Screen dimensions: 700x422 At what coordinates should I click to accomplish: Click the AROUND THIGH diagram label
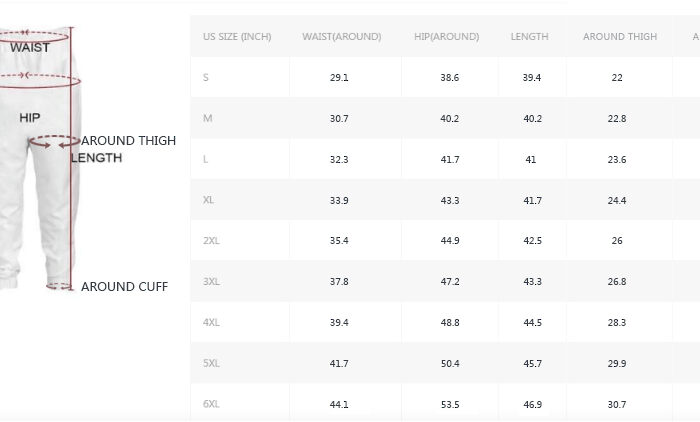point(128,141)
